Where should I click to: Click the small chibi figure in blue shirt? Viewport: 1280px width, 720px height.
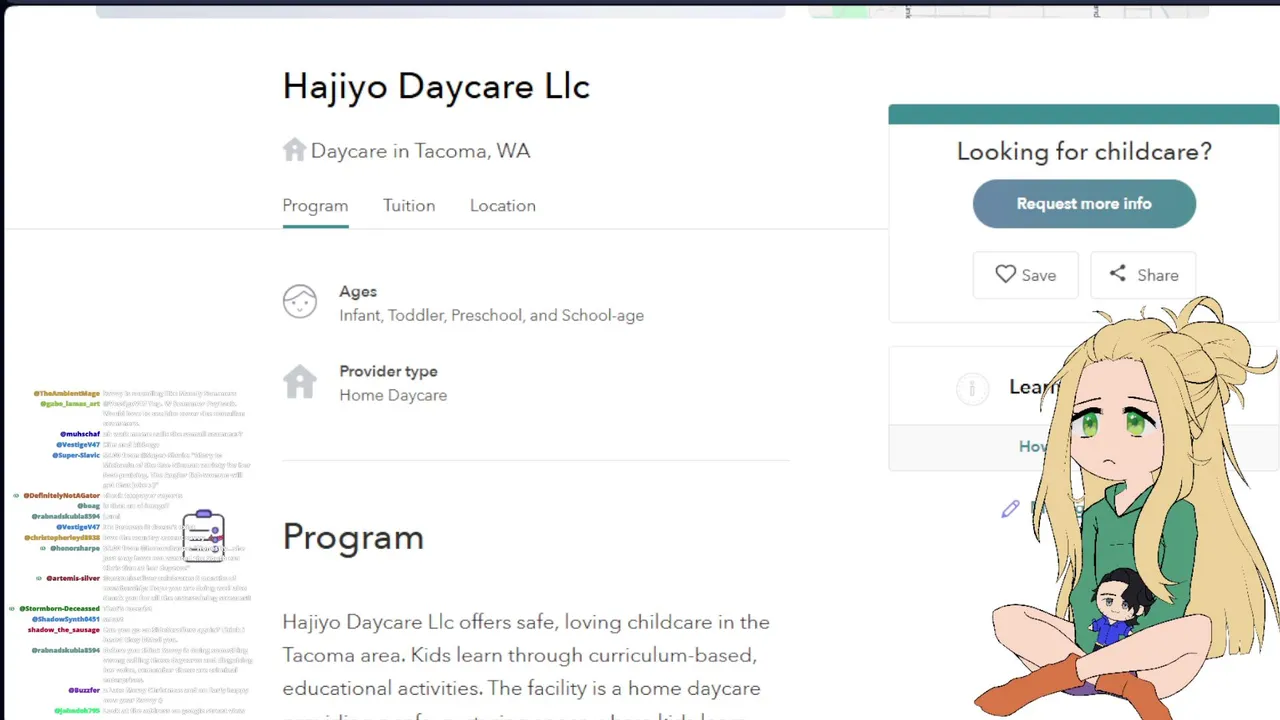pos(1115,612)
